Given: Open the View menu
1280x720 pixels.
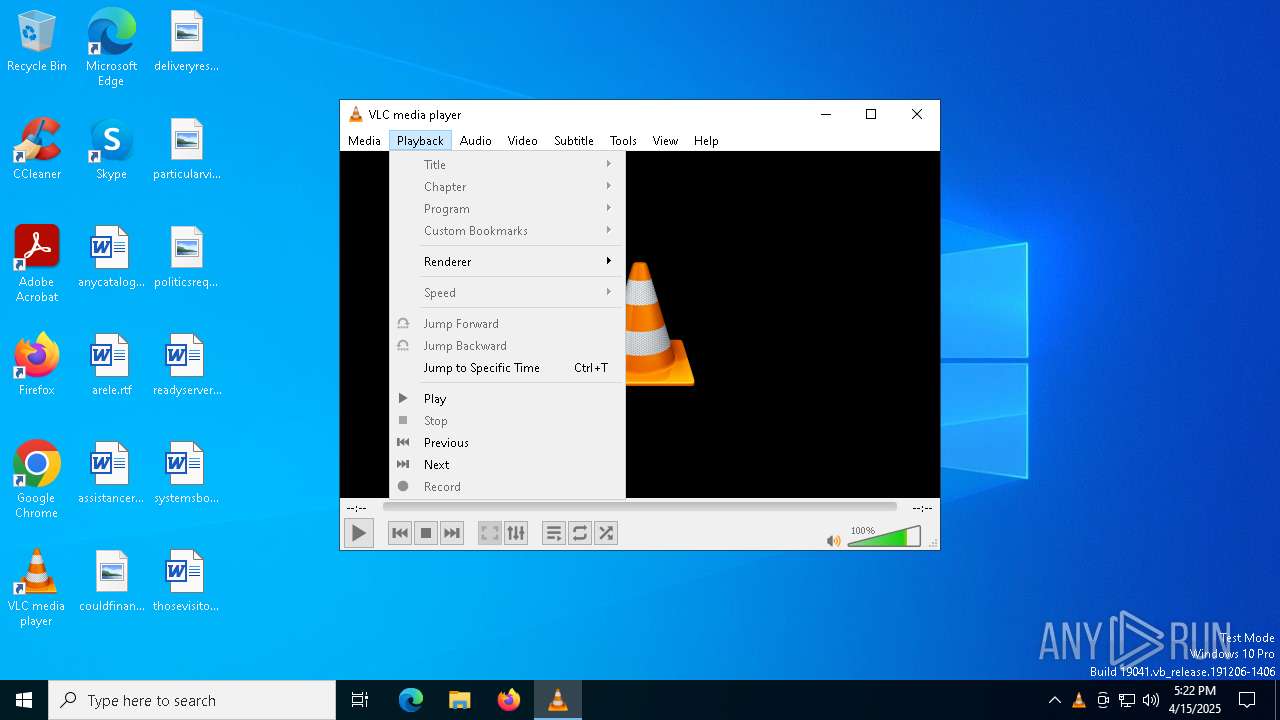Looking at the screenshot, I should coord(666,141).
